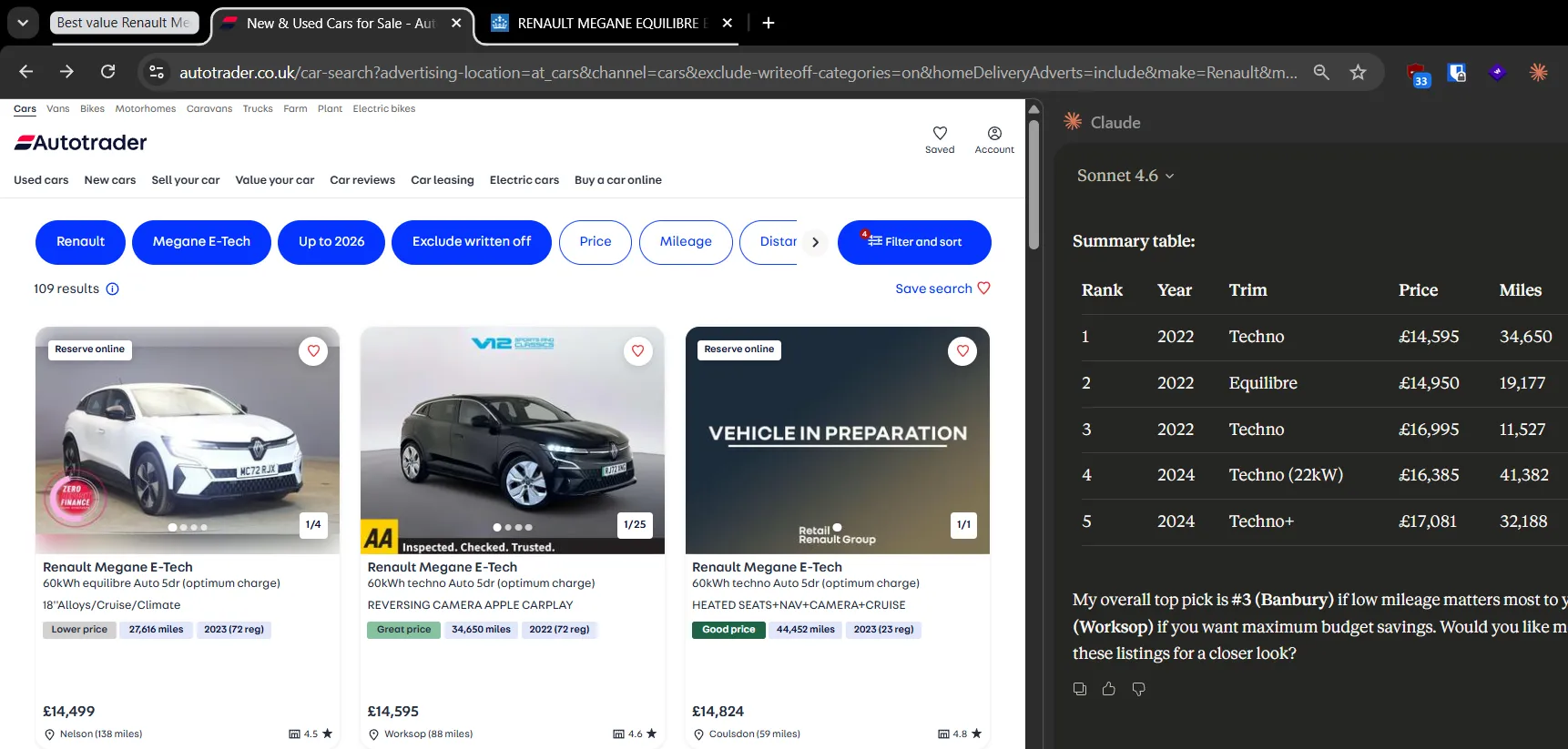Open the Megane E-Tech model filter
The height and width of the screenshot is (749, 1568).
click(x=201, y=242)
